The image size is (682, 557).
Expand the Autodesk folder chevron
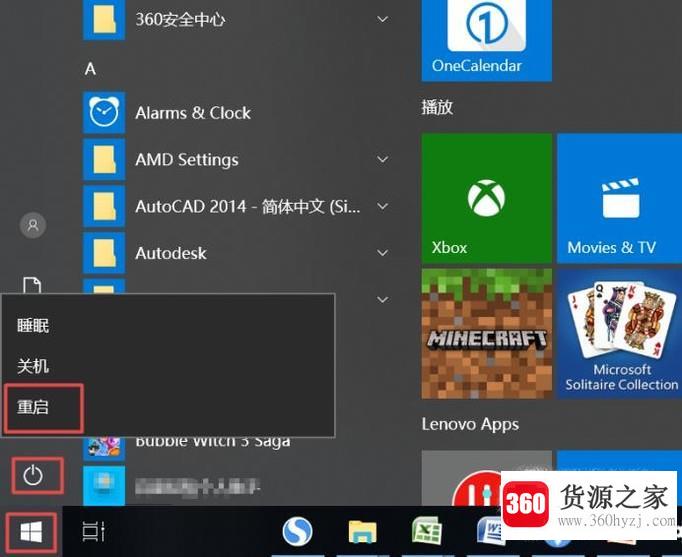pyautogui.click(x=383, y=253)
